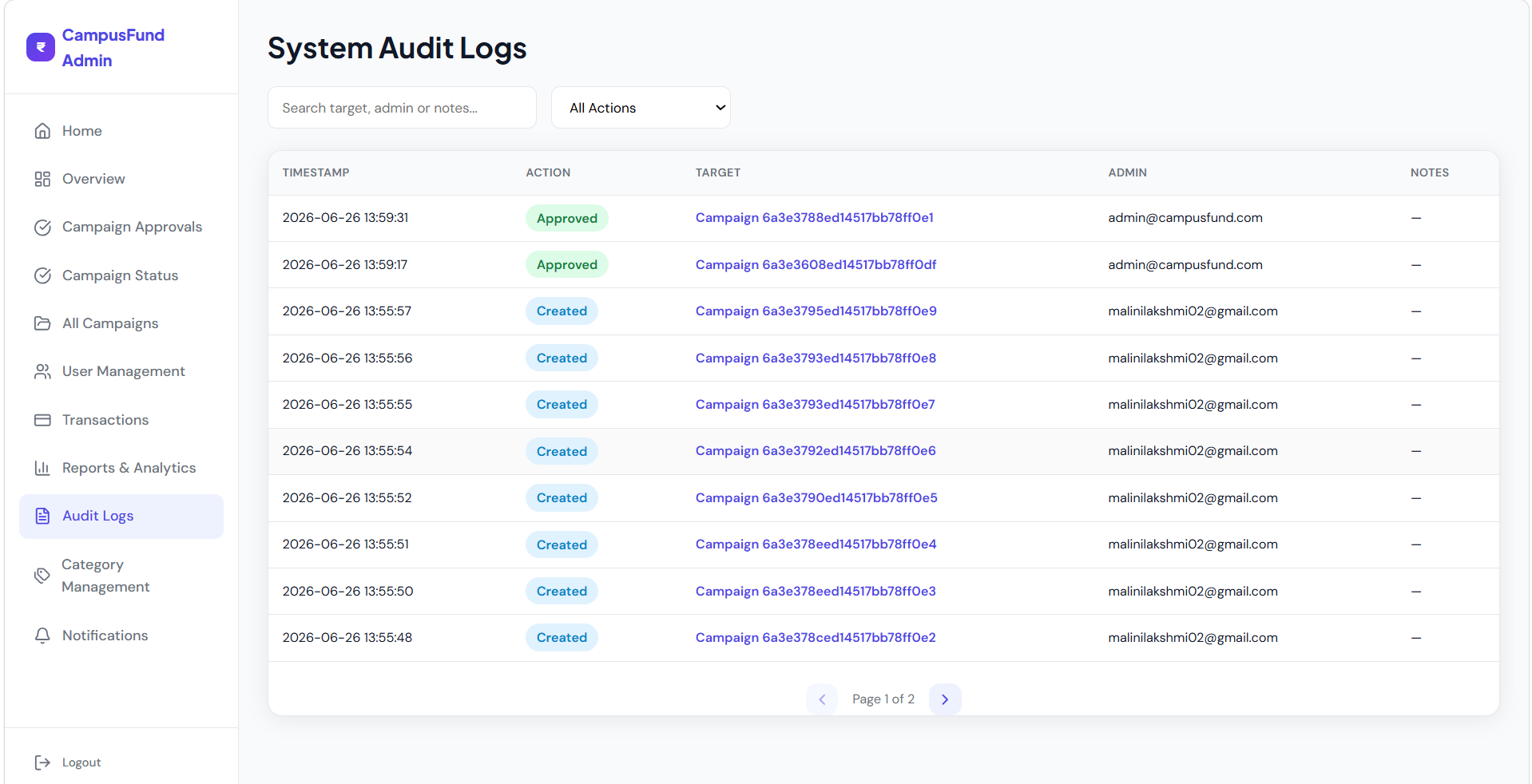Viewport: 1532px width, 784px height.
Task: Click the Category Management tag icon
Action: coord(42,576)
